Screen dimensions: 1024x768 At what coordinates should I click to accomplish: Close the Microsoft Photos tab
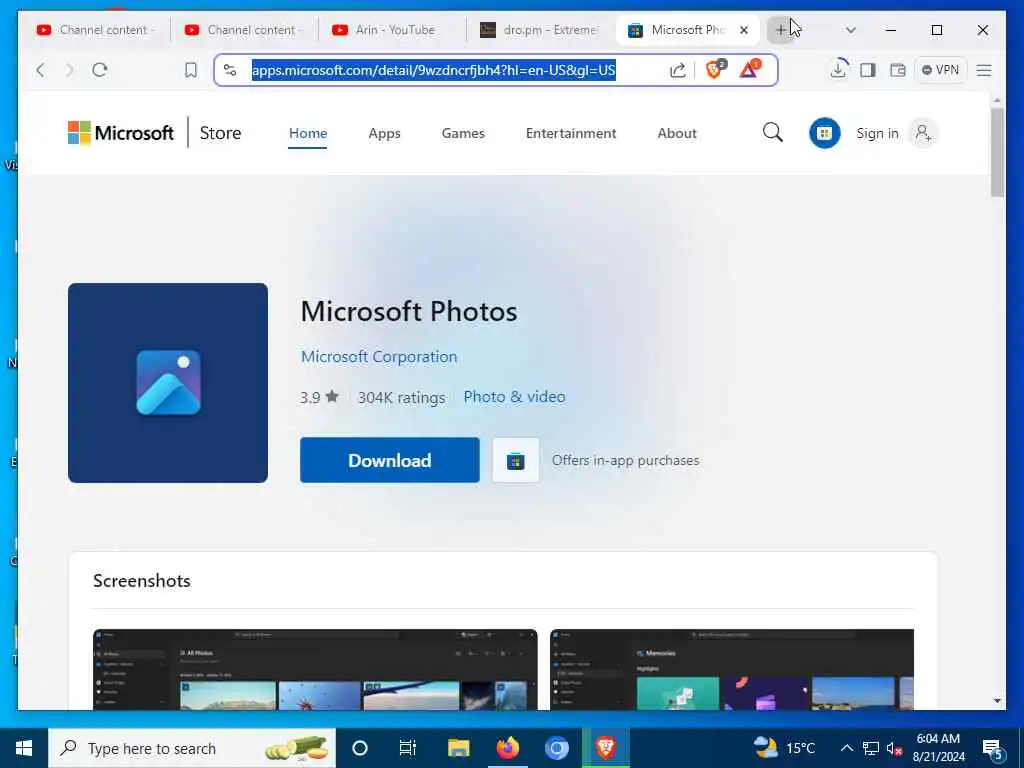[x=744, y=30]
